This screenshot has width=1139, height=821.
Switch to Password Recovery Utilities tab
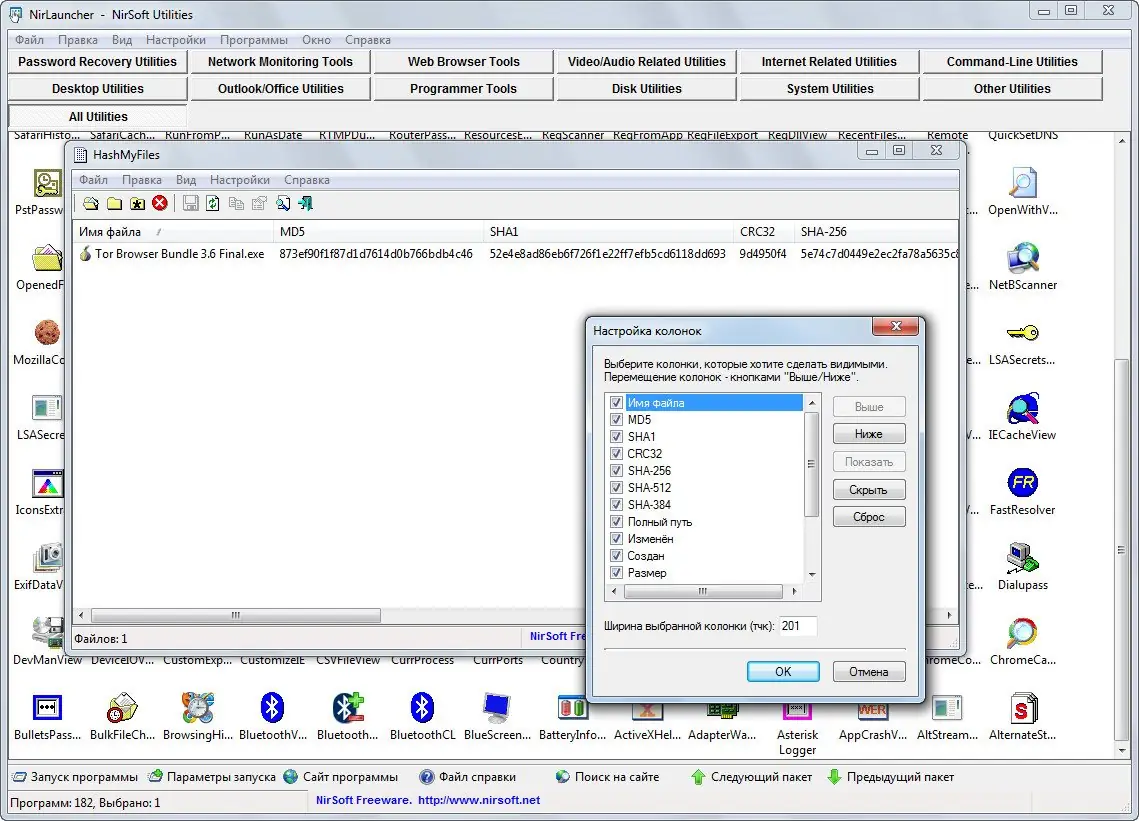tap(97, 62)
